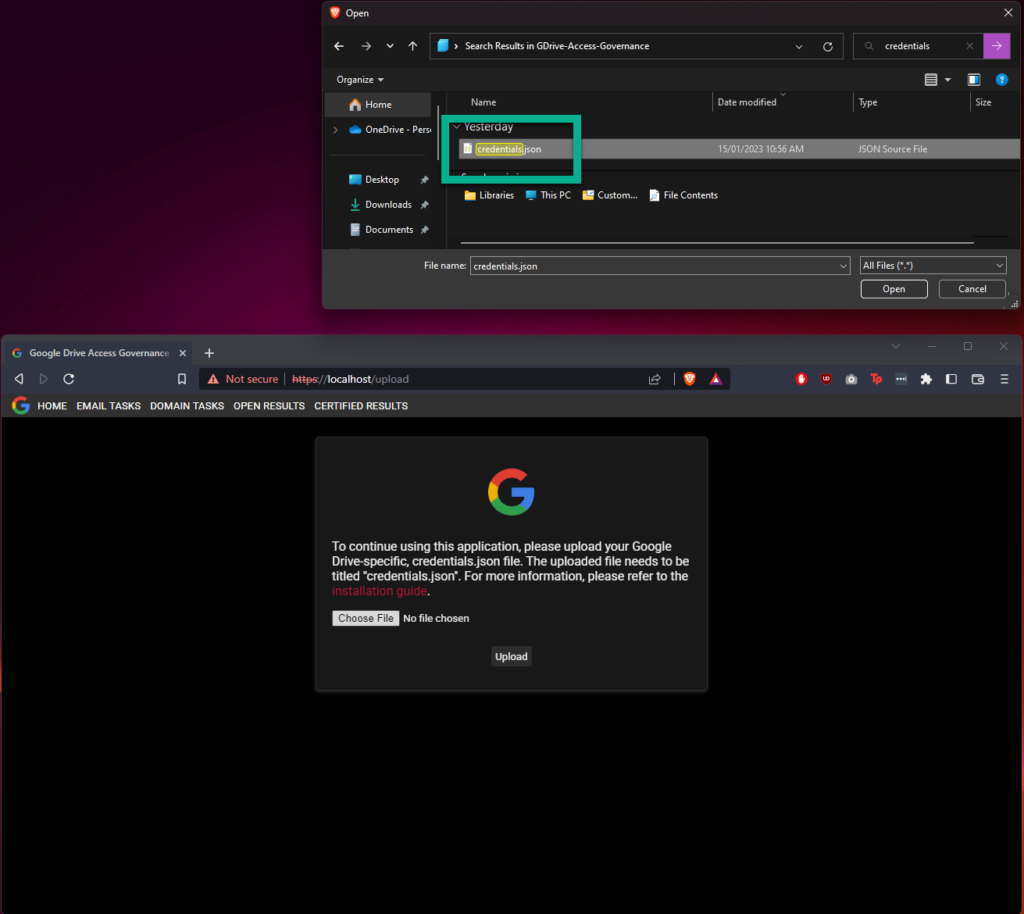Viewport: 1024px width, 914px height.
Task: View the Not secure site warning
Action: click(x=242, y=379)
